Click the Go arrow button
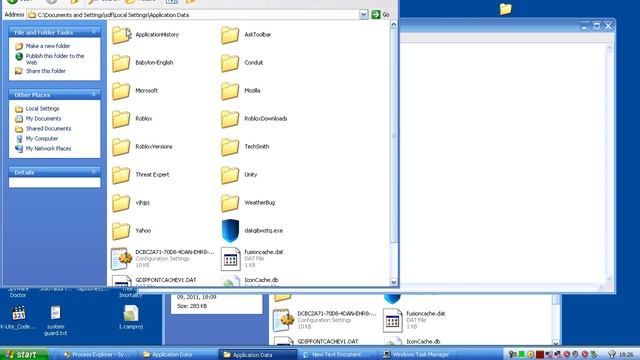The image size is (640, 360). pos(376,15)
